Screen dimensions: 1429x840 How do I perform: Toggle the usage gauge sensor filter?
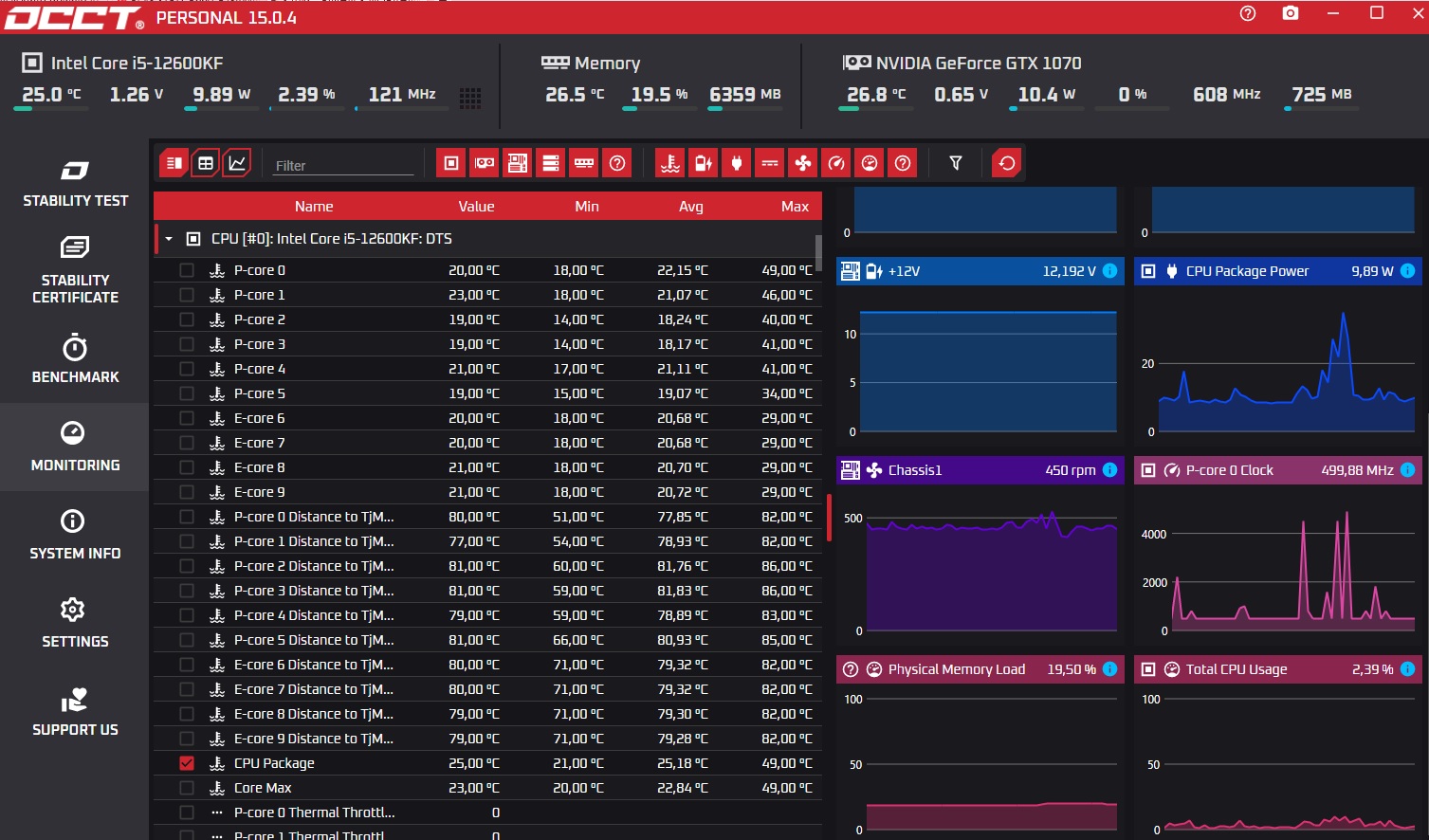pos(870,163)
